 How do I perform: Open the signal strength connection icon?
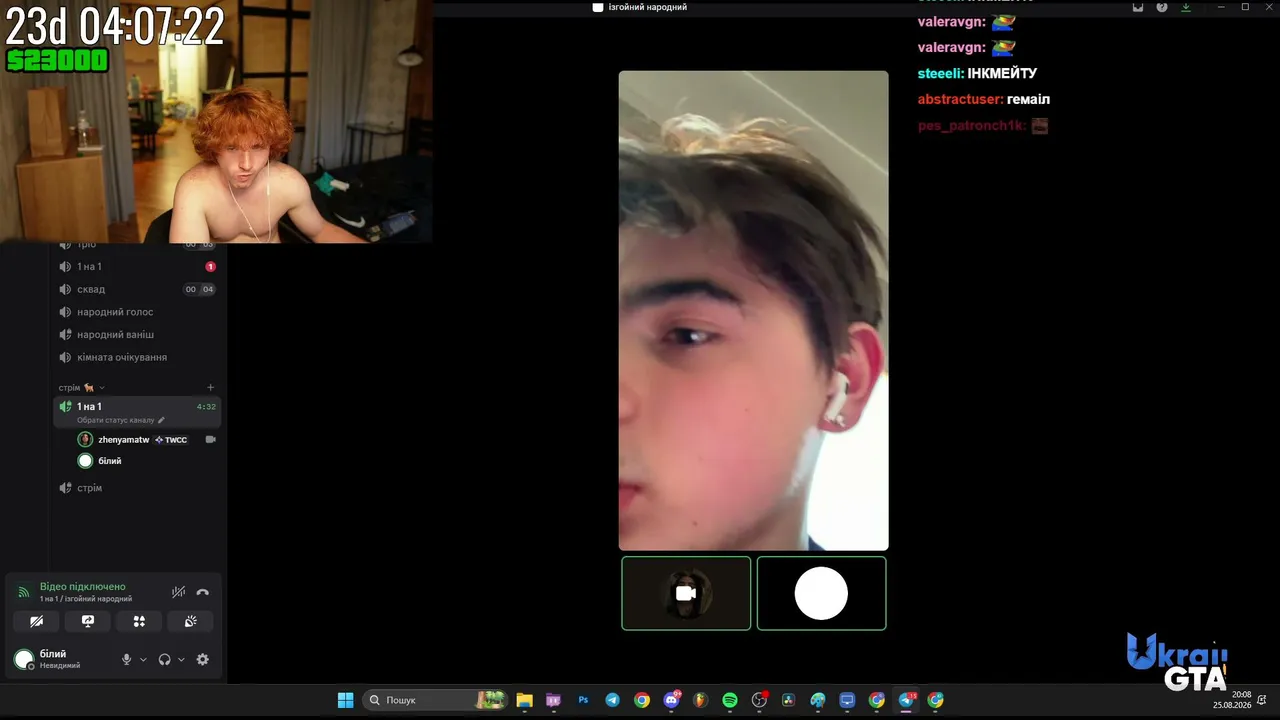[24, 592]
